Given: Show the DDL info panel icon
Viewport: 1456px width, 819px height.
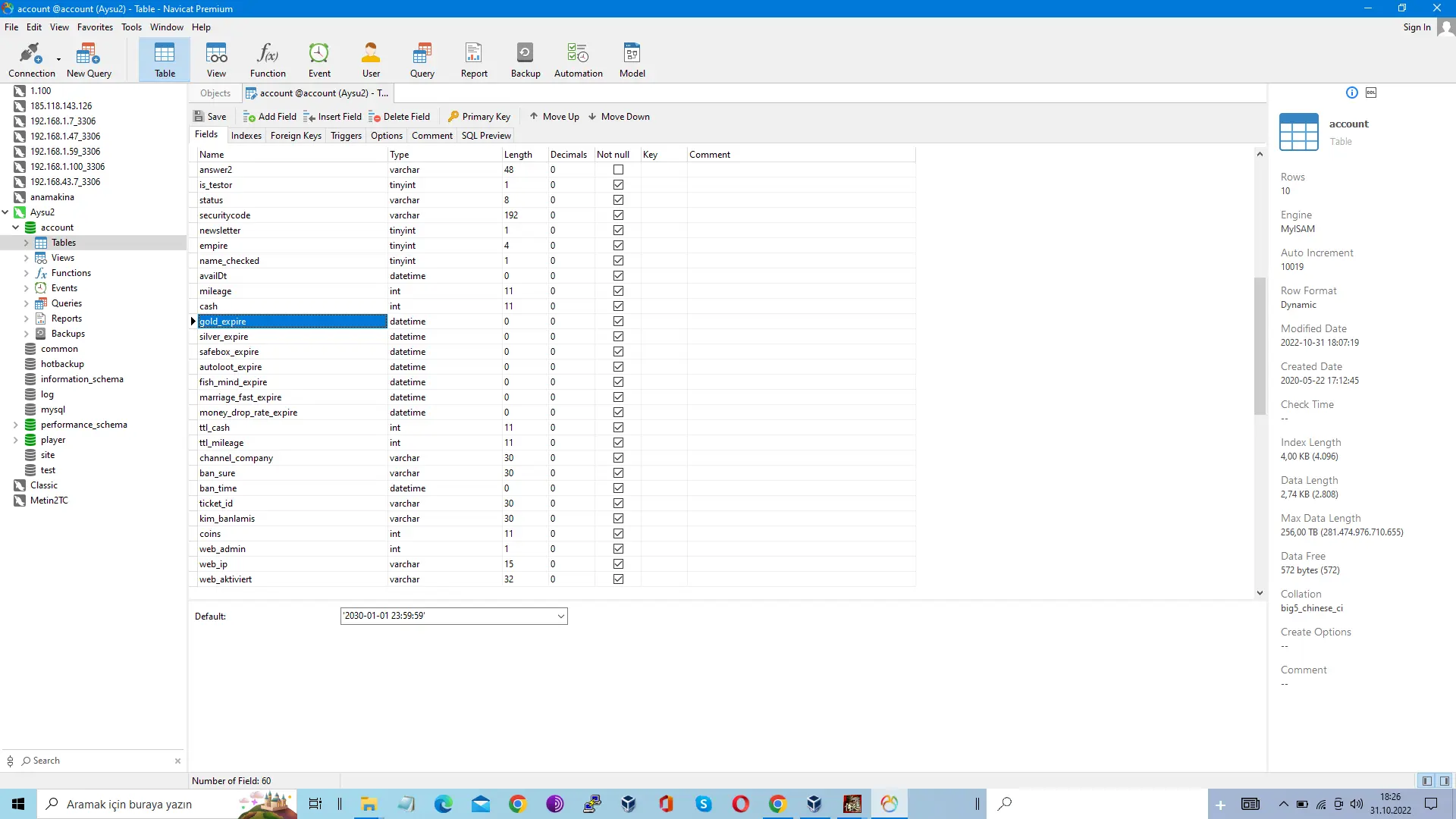Looking at the screenshot, I should (x=1371, y=93).
